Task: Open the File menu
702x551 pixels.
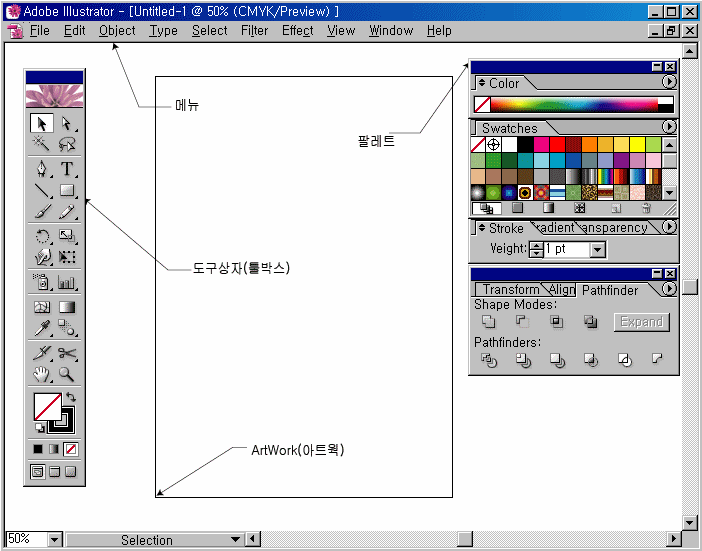Action: click(x=39, y=31)
